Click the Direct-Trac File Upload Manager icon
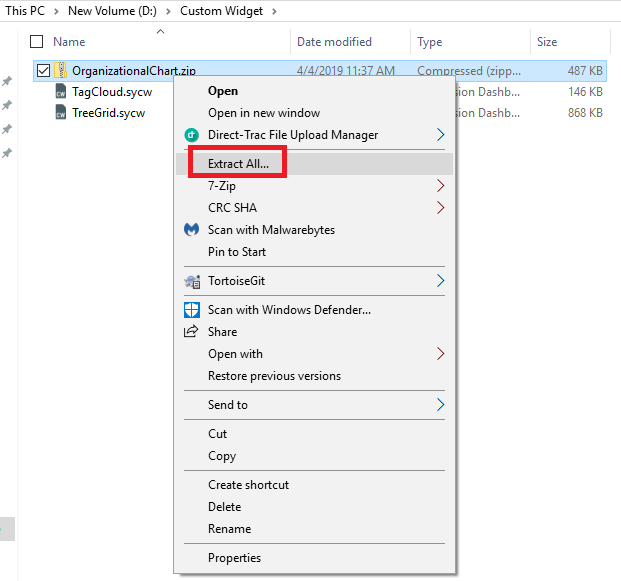Screen dimensions: 621x581 [192, 135]
